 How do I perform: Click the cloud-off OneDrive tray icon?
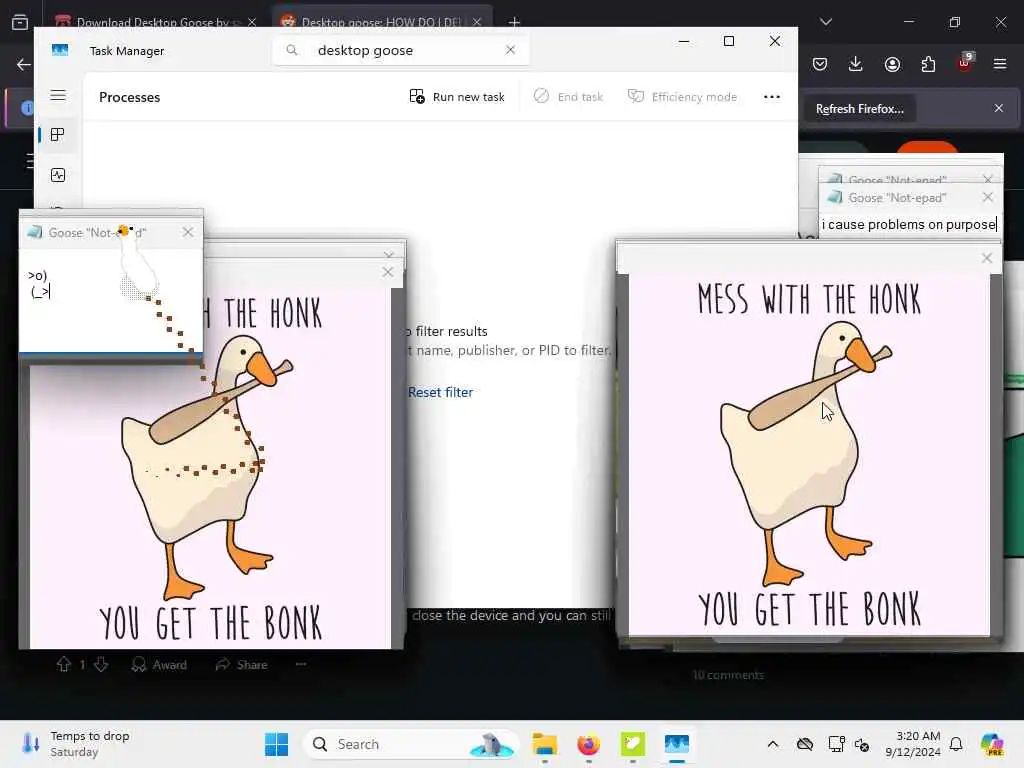(x=805, y=744)
